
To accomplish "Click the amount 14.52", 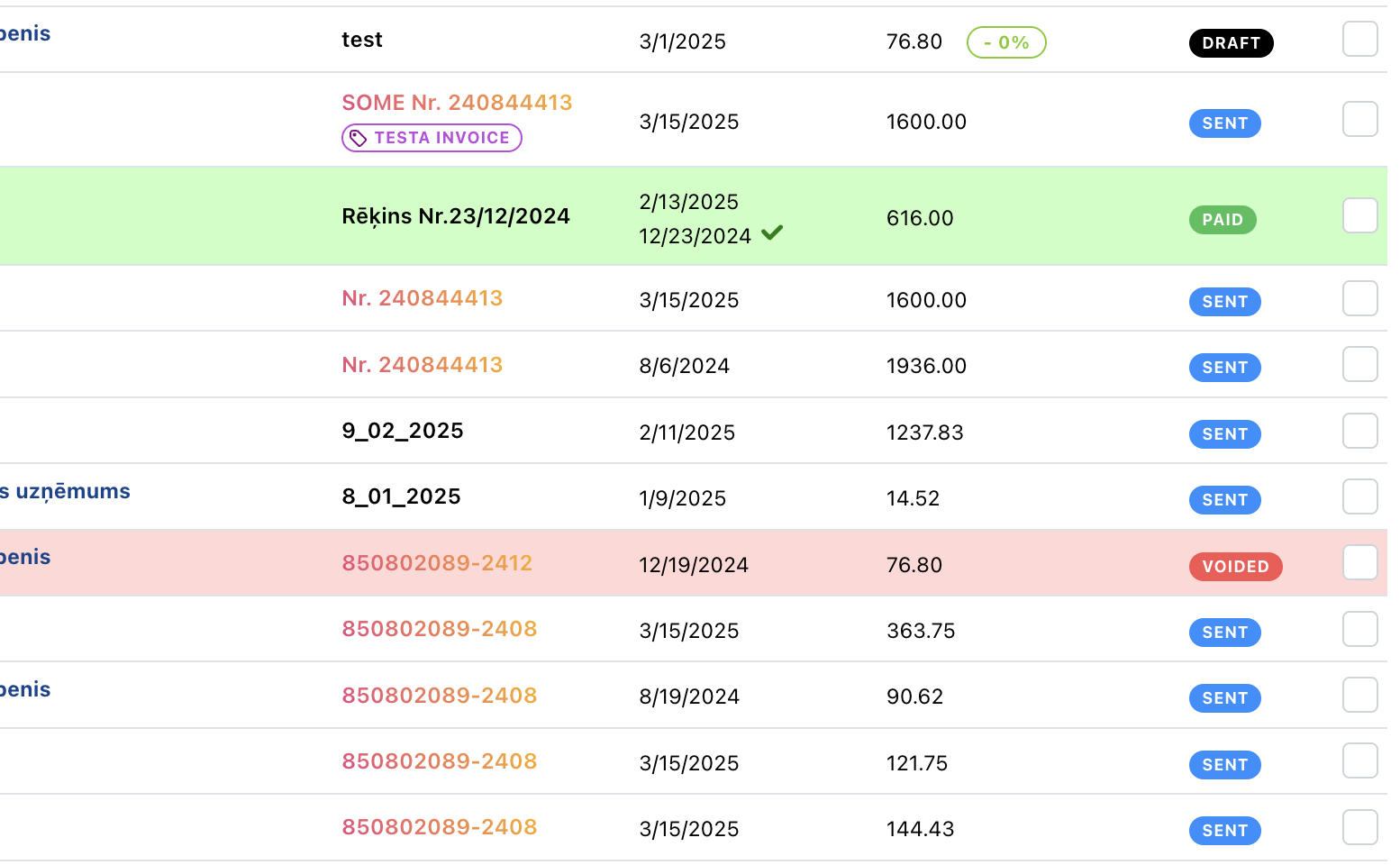I will click(x=913, y=498).
